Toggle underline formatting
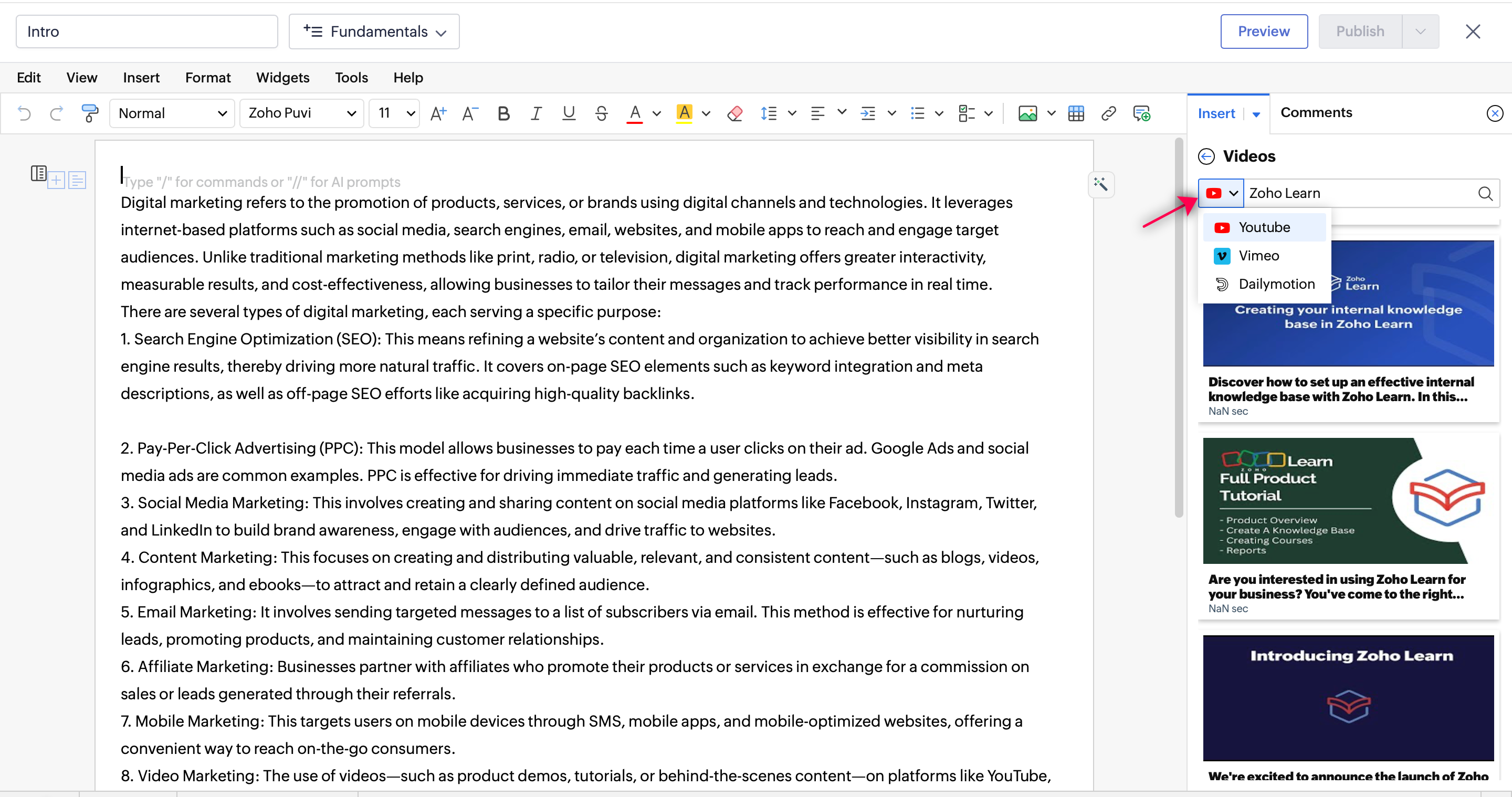The height and width of the screenshot is (797, 1512). pos(568,113)
